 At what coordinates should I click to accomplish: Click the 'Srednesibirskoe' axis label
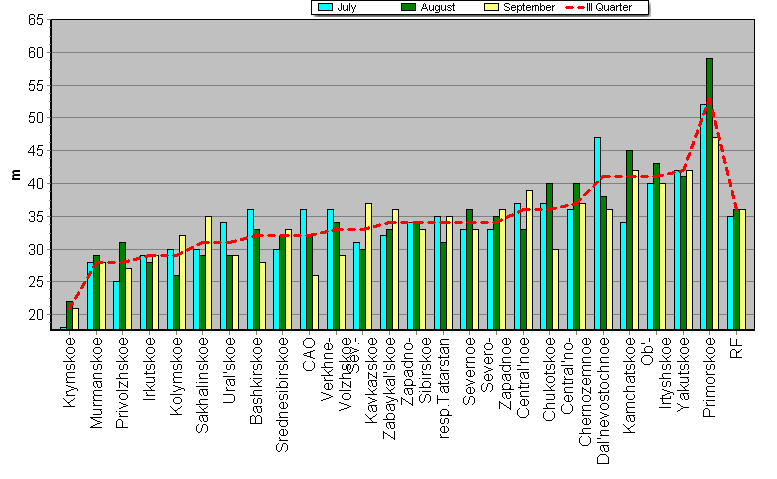coord(282,394)
